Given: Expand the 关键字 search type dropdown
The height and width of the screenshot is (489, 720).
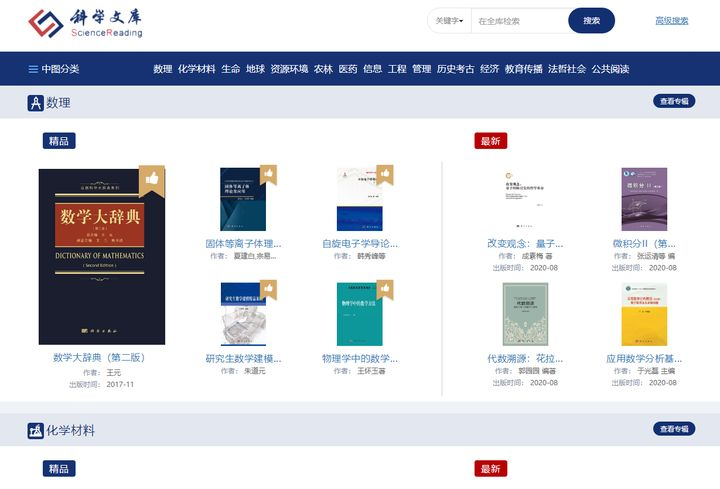Looking at the screenshot, I should coord(449,21).
